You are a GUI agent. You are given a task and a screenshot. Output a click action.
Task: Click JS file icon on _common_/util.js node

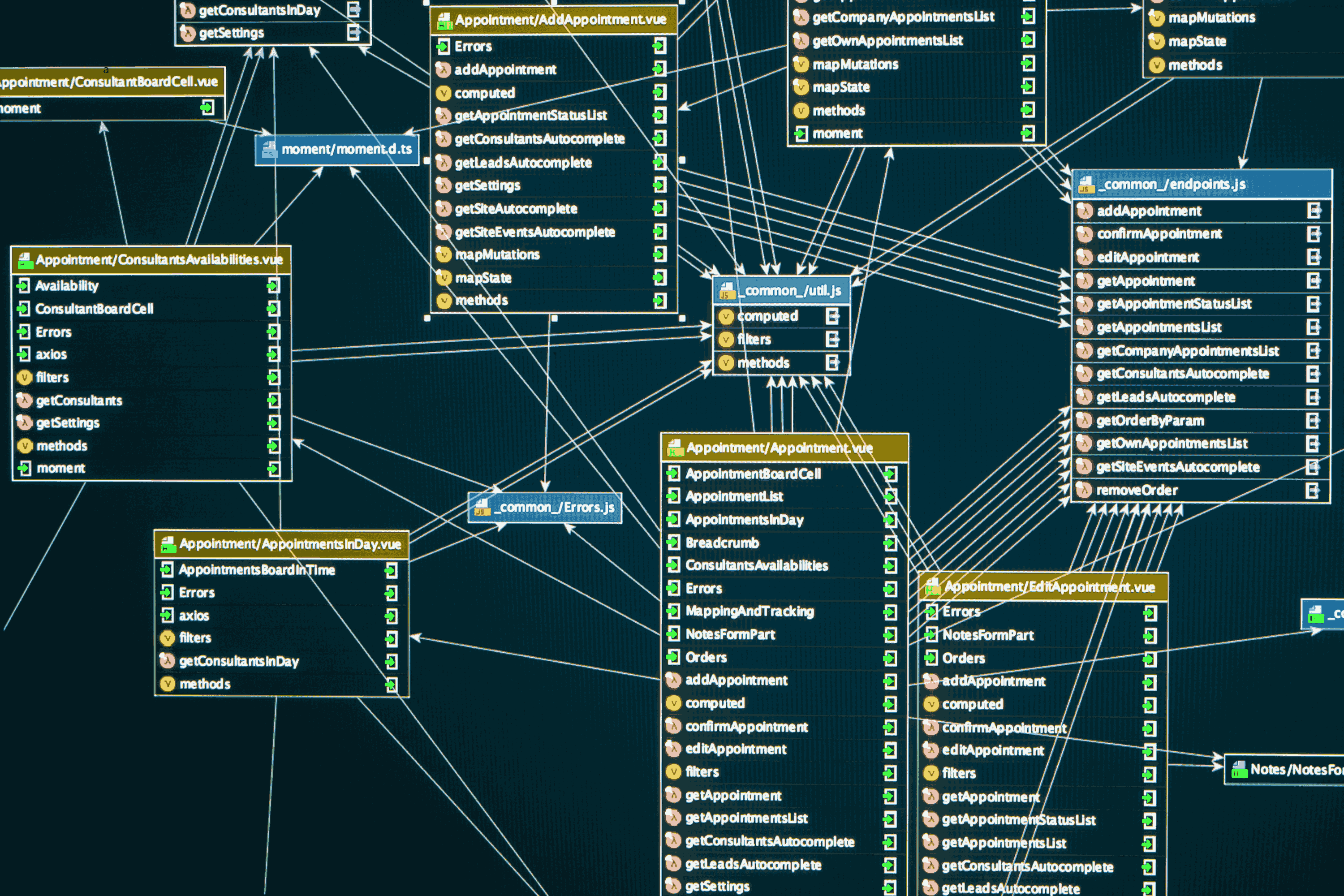727,291
